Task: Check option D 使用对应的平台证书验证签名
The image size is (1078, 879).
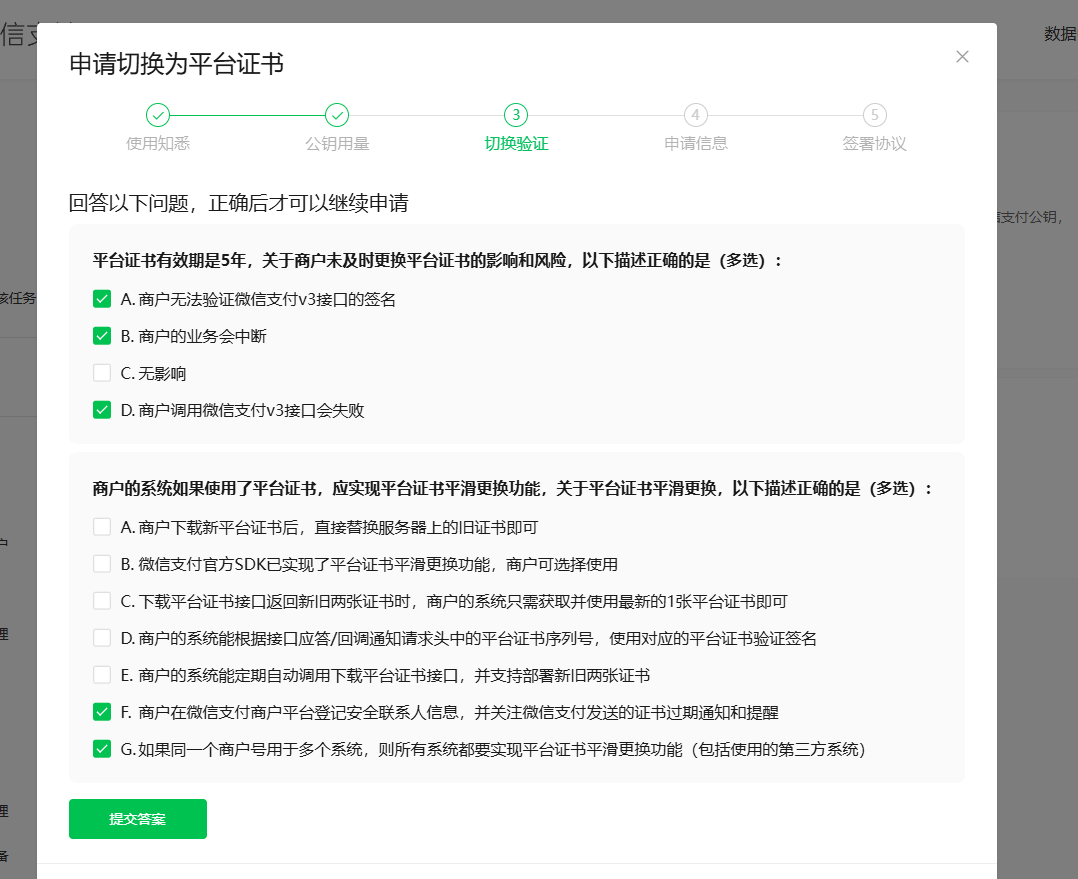Action: (102, 638)
